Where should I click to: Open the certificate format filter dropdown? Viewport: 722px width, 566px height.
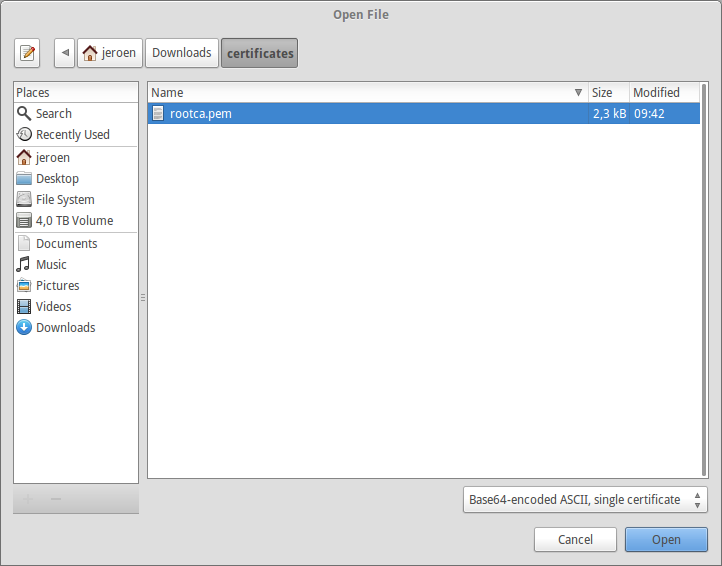tap(585, 500)
